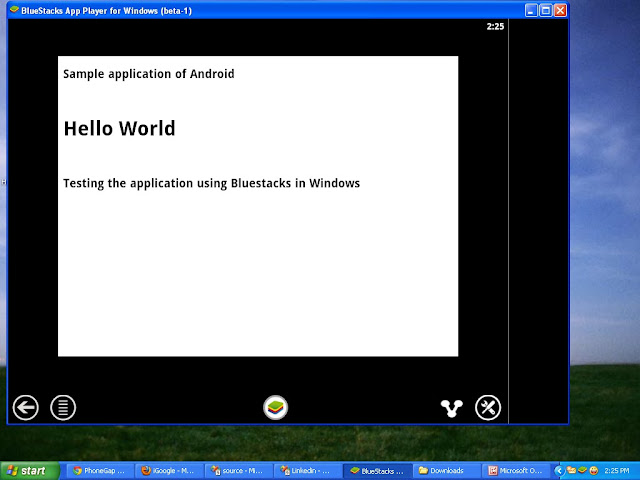Close the BlueStacks App Player window
The height and width of the screenshot is (480, 640).
tap(560, 10)
